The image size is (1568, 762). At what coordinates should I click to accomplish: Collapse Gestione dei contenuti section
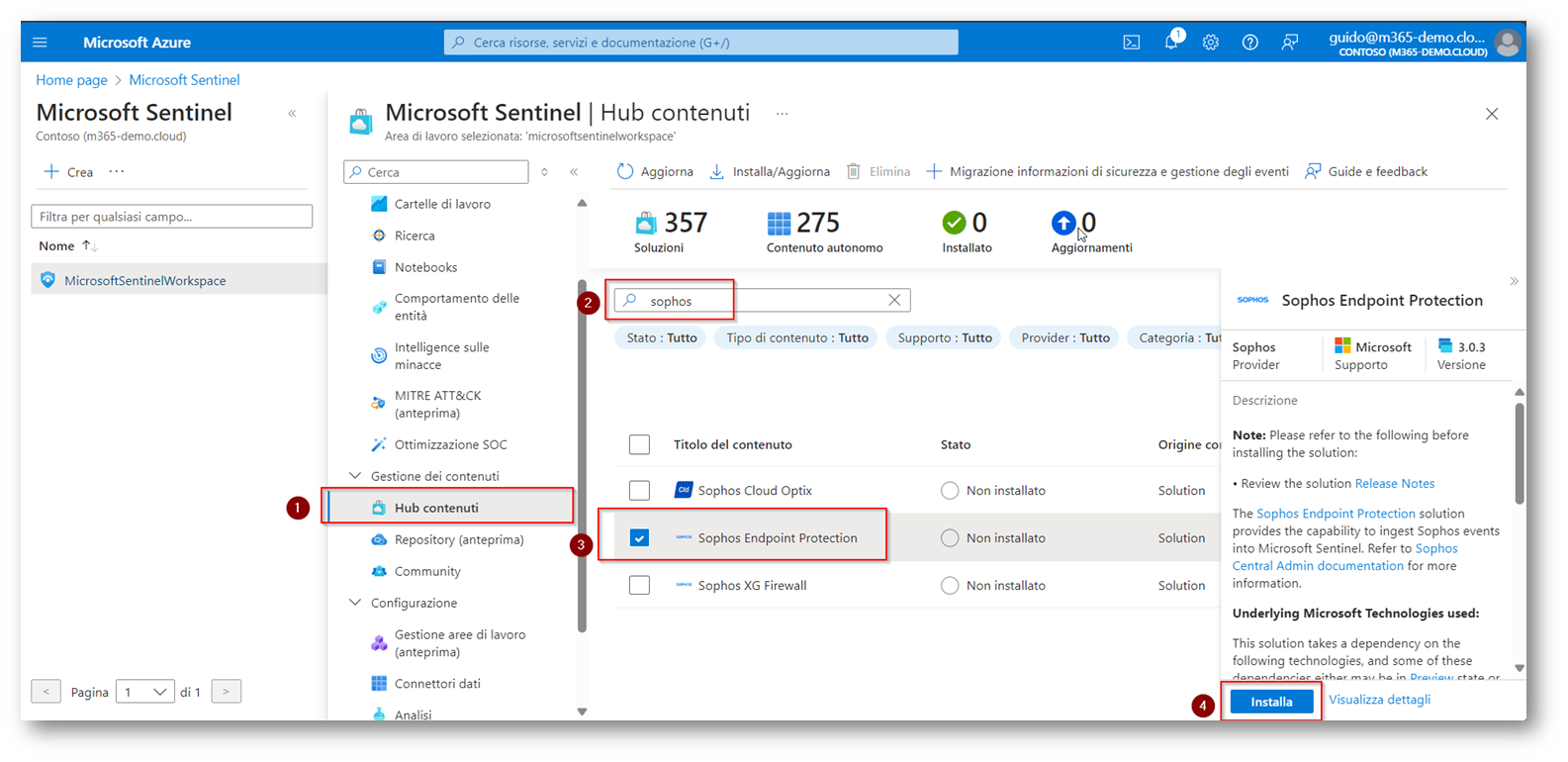355,476
